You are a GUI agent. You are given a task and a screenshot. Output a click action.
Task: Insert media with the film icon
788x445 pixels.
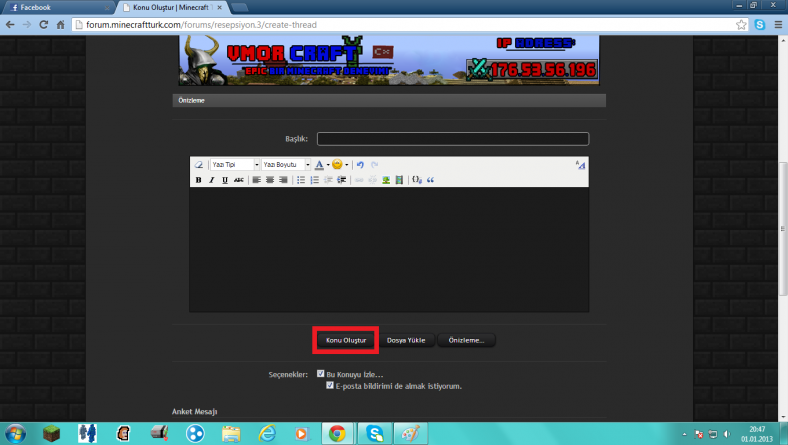[399, 180]
